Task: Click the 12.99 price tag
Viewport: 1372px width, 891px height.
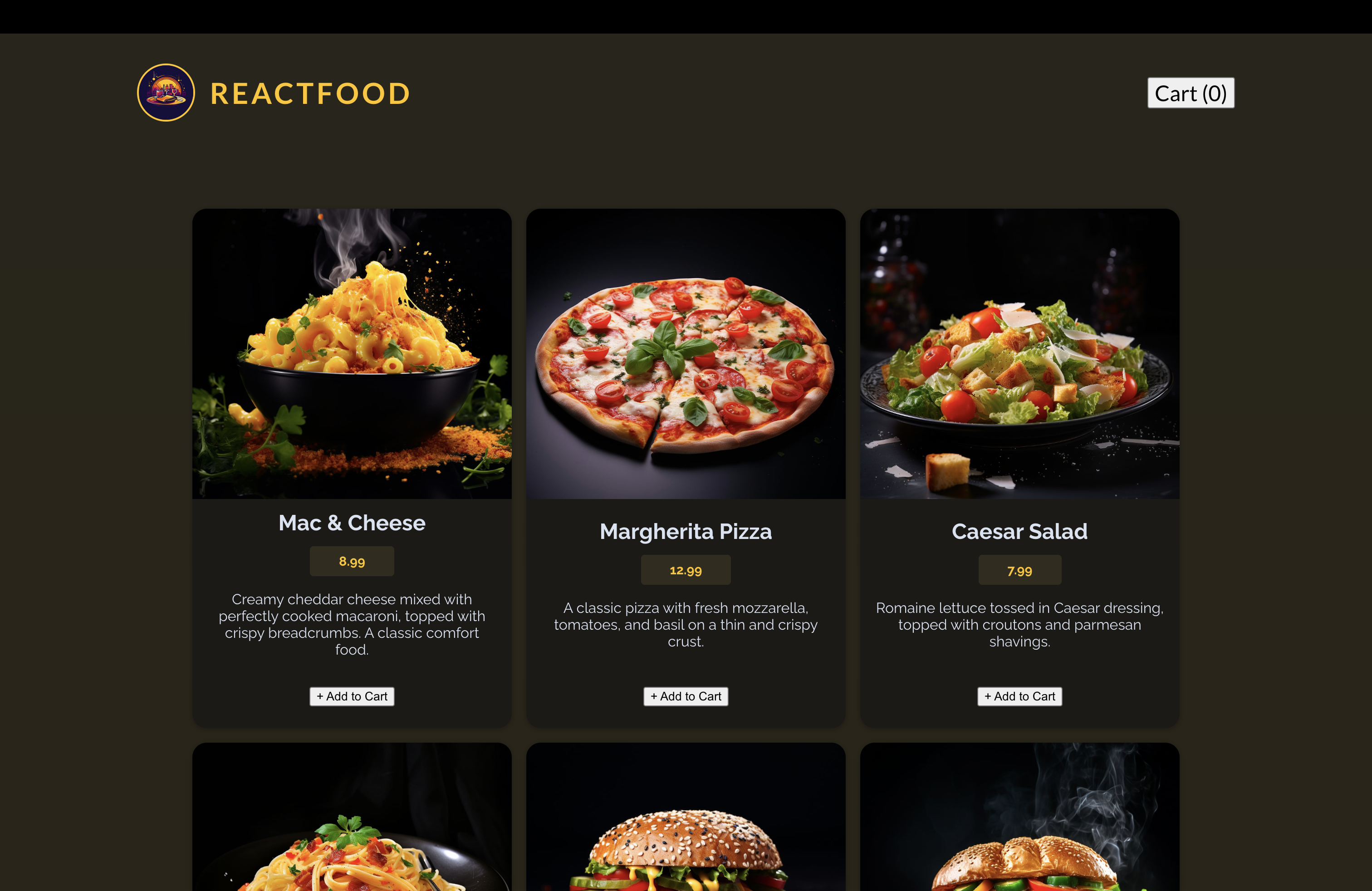Action: click(686, 570)
